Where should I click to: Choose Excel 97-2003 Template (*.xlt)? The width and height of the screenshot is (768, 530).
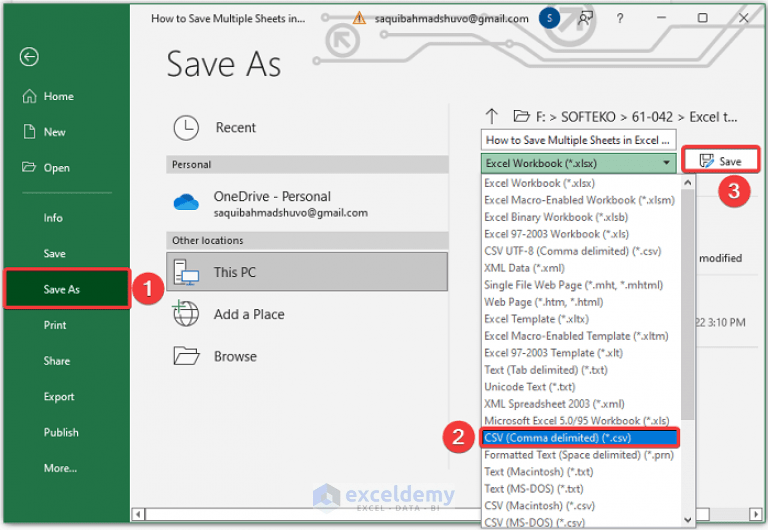(x=581, y=353)
